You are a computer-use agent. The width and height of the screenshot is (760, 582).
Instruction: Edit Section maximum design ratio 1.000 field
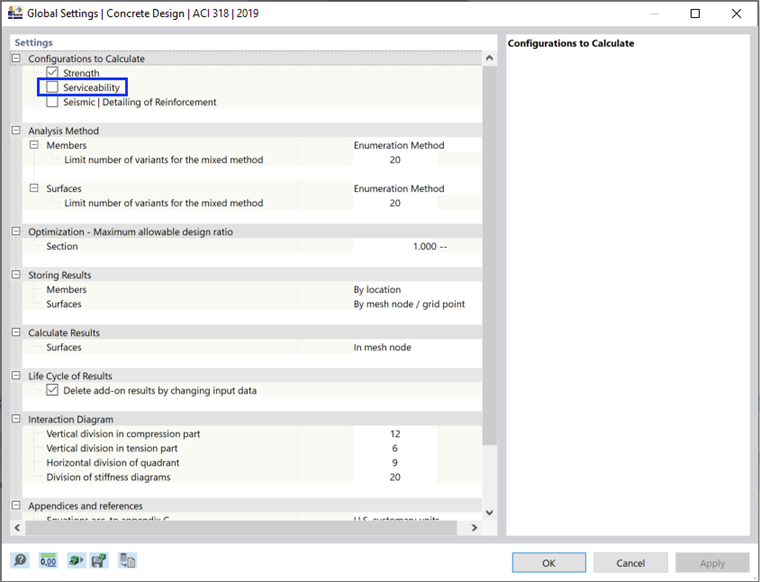pyautogui.click(x=395, y=246)
